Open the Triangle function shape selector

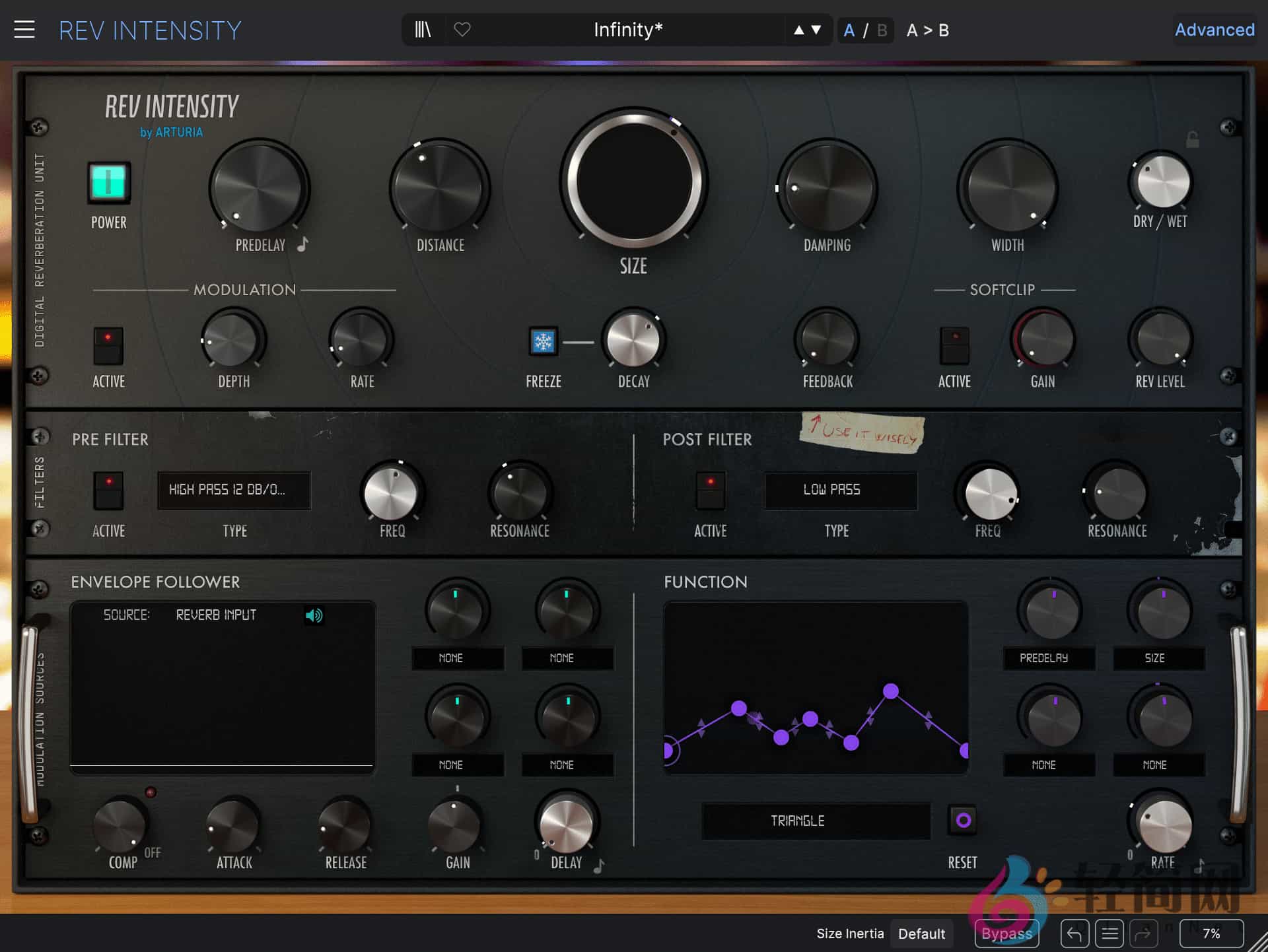pos(816,820)
